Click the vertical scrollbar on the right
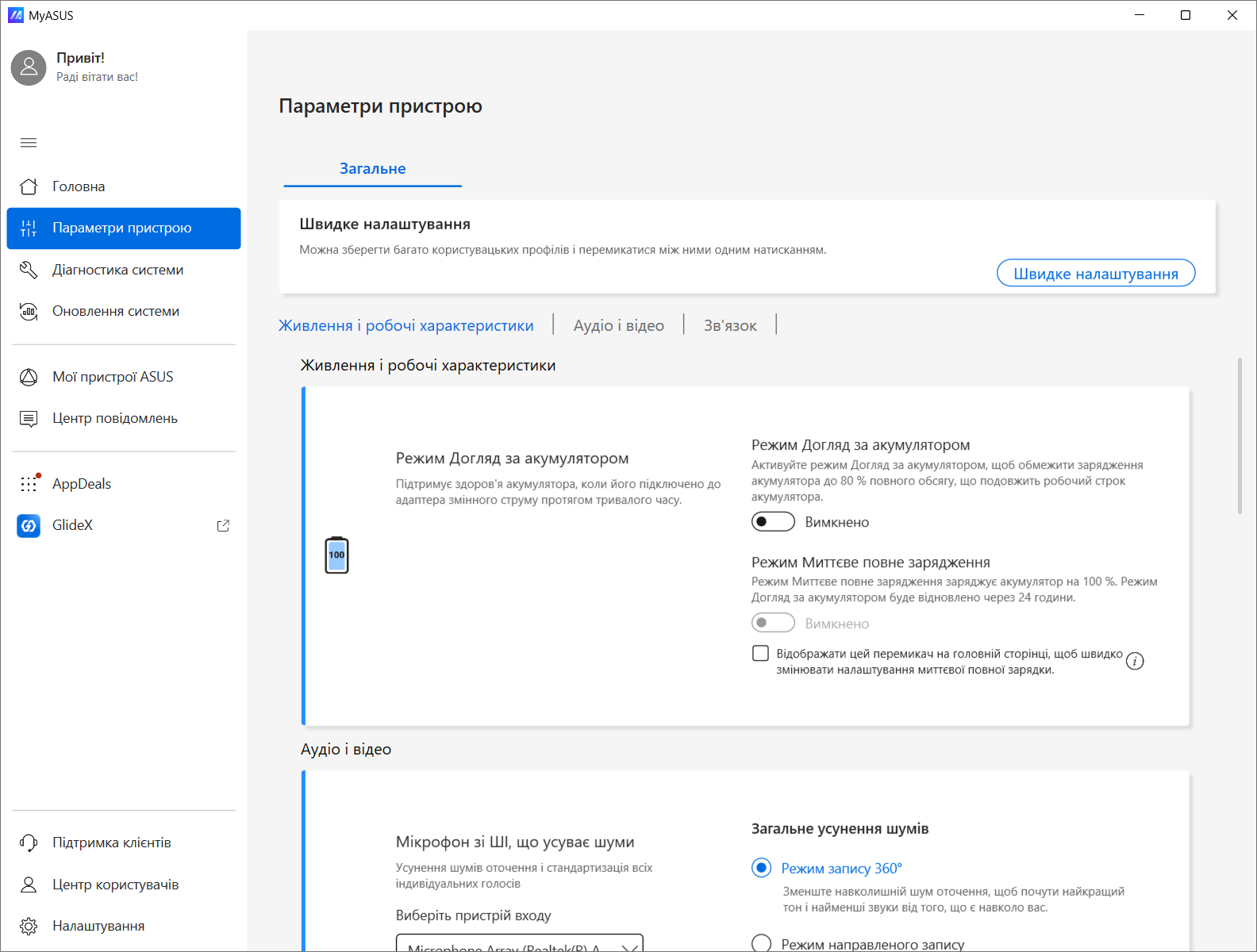1257x952 pixels. [x=1240, y=436]
